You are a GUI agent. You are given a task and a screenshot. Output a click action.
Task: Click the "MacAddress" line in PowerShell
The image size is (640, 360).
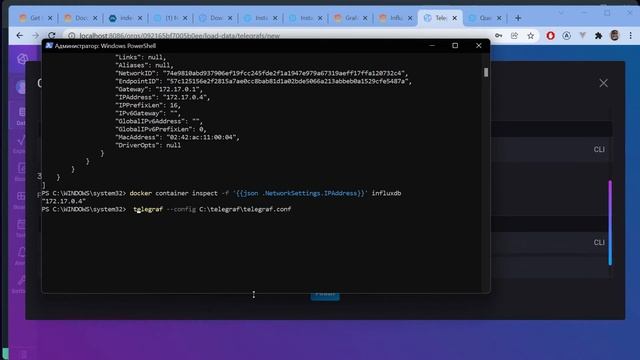tap(178, 138)
